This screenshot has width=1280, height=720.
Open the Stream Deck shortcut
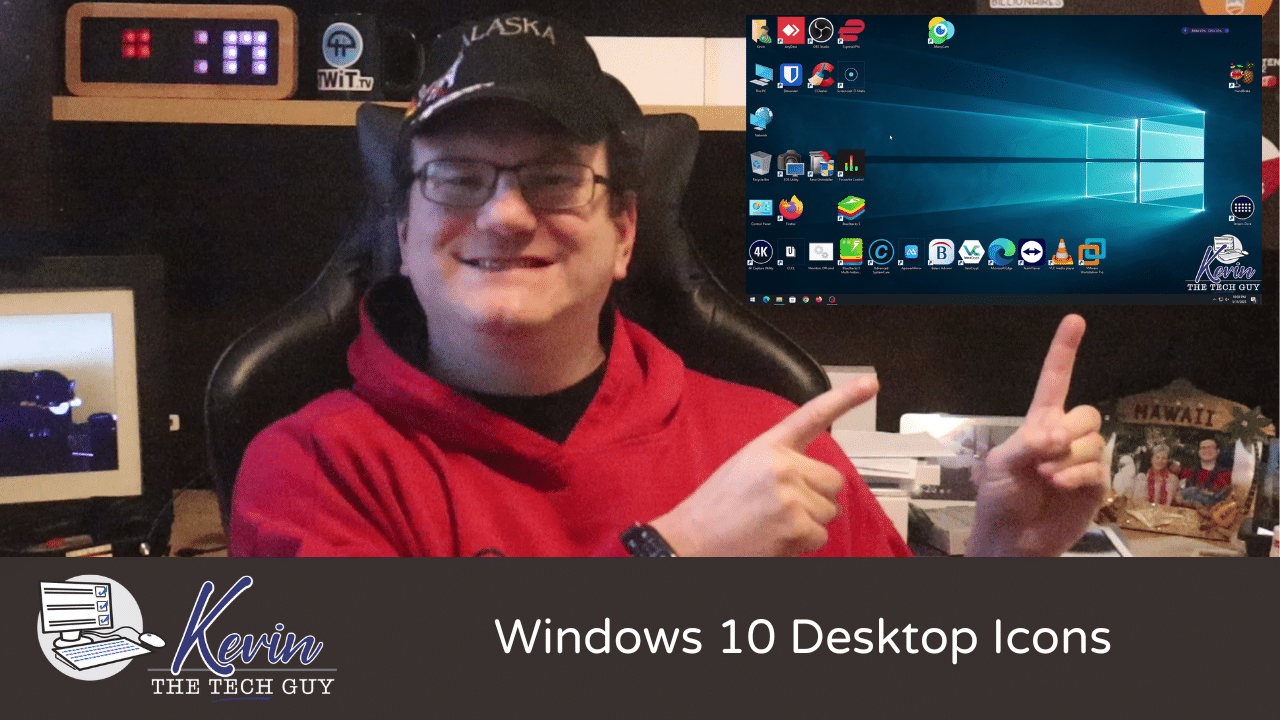click(x=1242, y=211)
